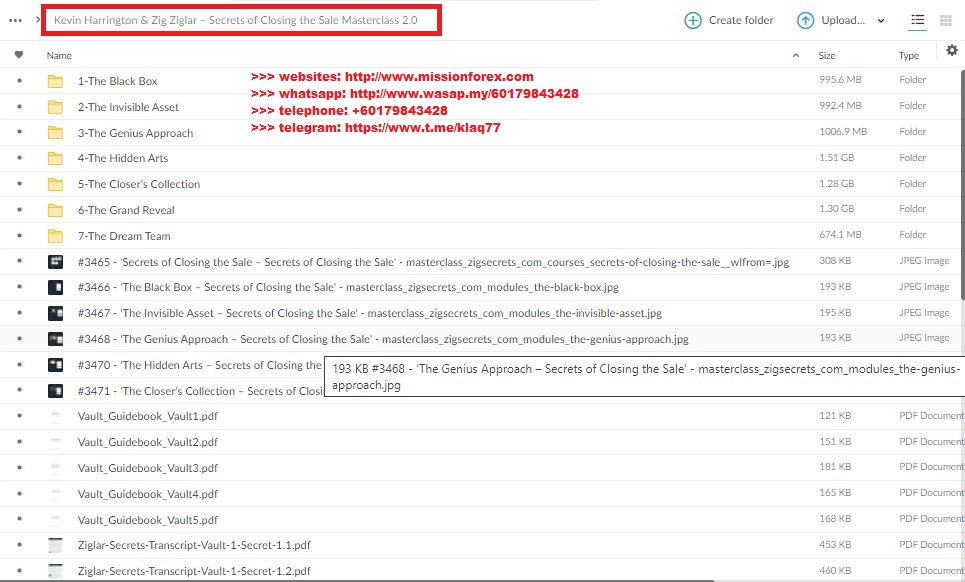
Task: Click icon of Vault_Guidebook_Vault3.pdf
Action: [55, 468]
